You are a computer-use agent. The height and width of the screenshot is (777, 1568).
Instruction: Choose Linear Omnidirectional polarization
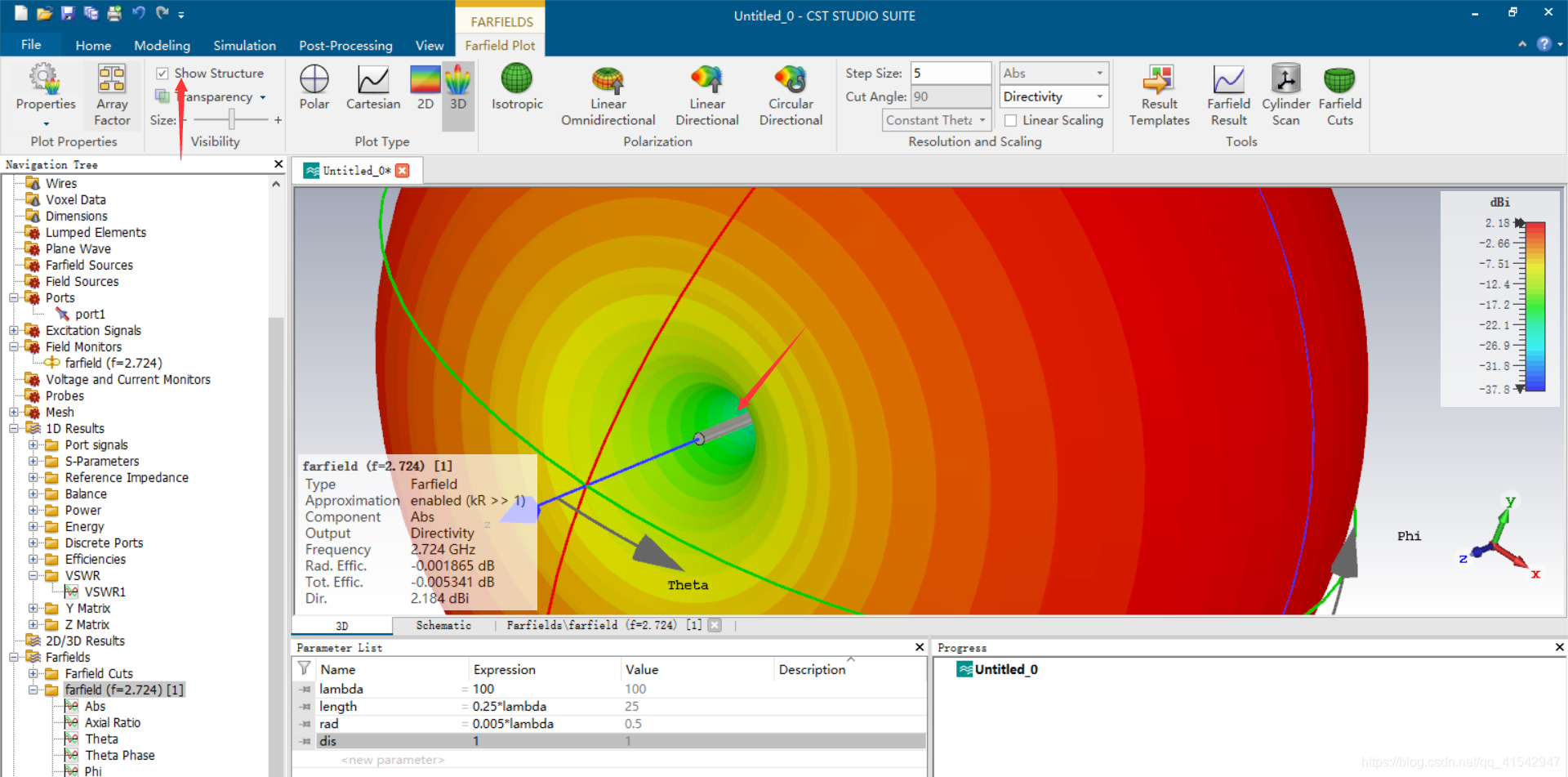click(608, 95)
